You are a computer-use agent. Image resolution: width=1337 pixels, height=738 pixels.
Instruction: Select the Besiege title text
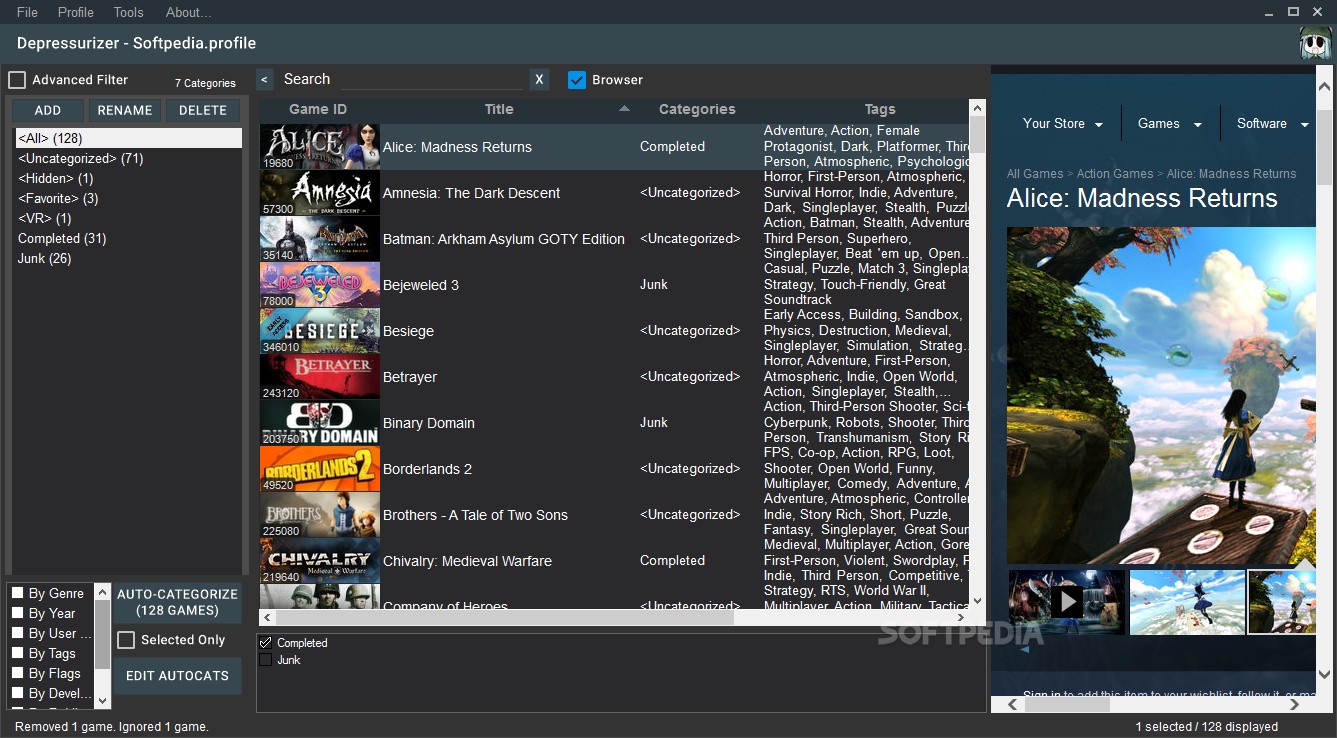pyautogui.click(x=408, y=331)
